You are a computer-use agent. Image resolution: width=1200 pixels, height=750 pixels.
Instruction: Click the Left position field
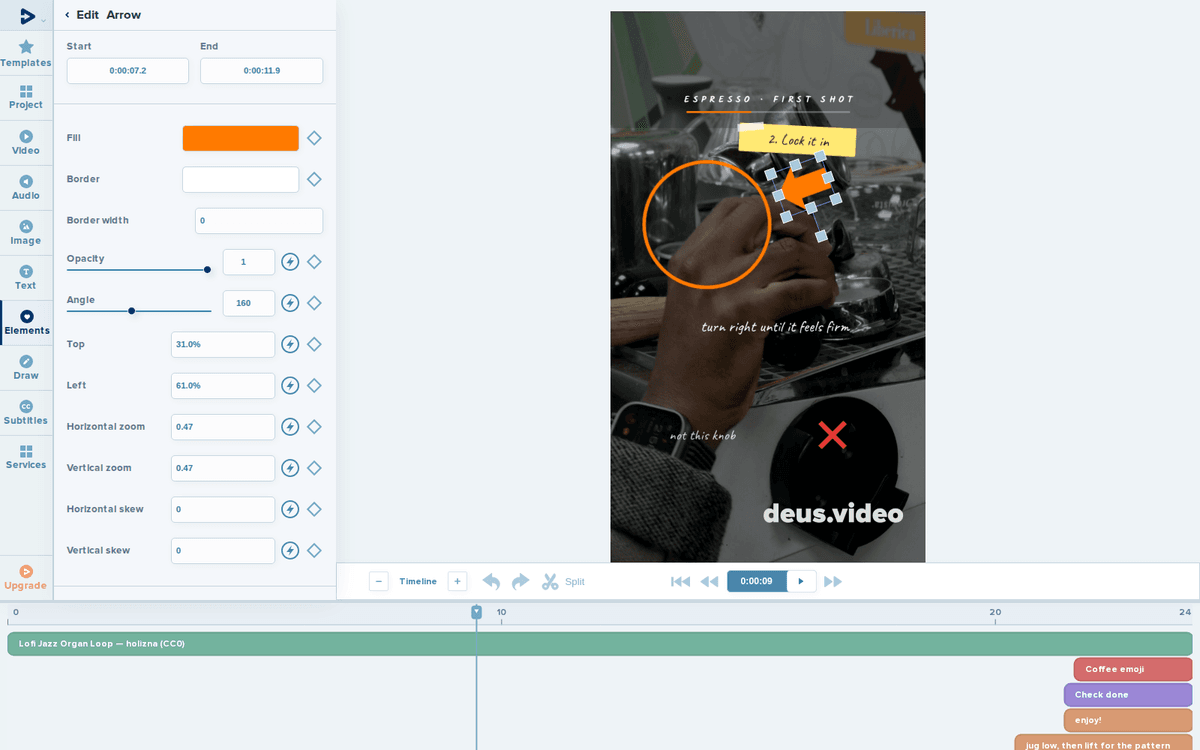click(223, 386)
